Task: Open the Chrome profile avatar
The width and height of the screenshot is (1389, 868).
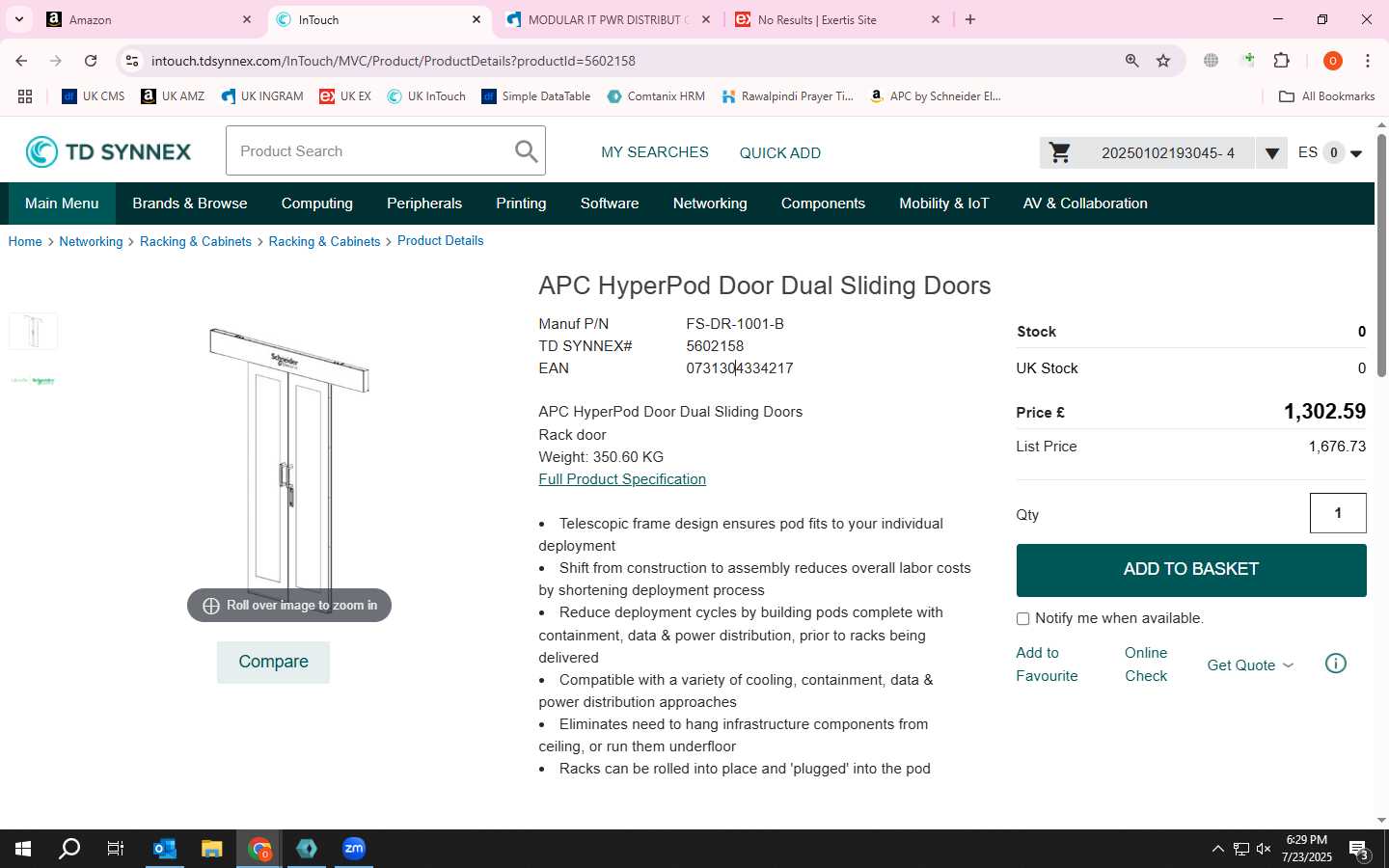Action: (x=1333, y=61)
